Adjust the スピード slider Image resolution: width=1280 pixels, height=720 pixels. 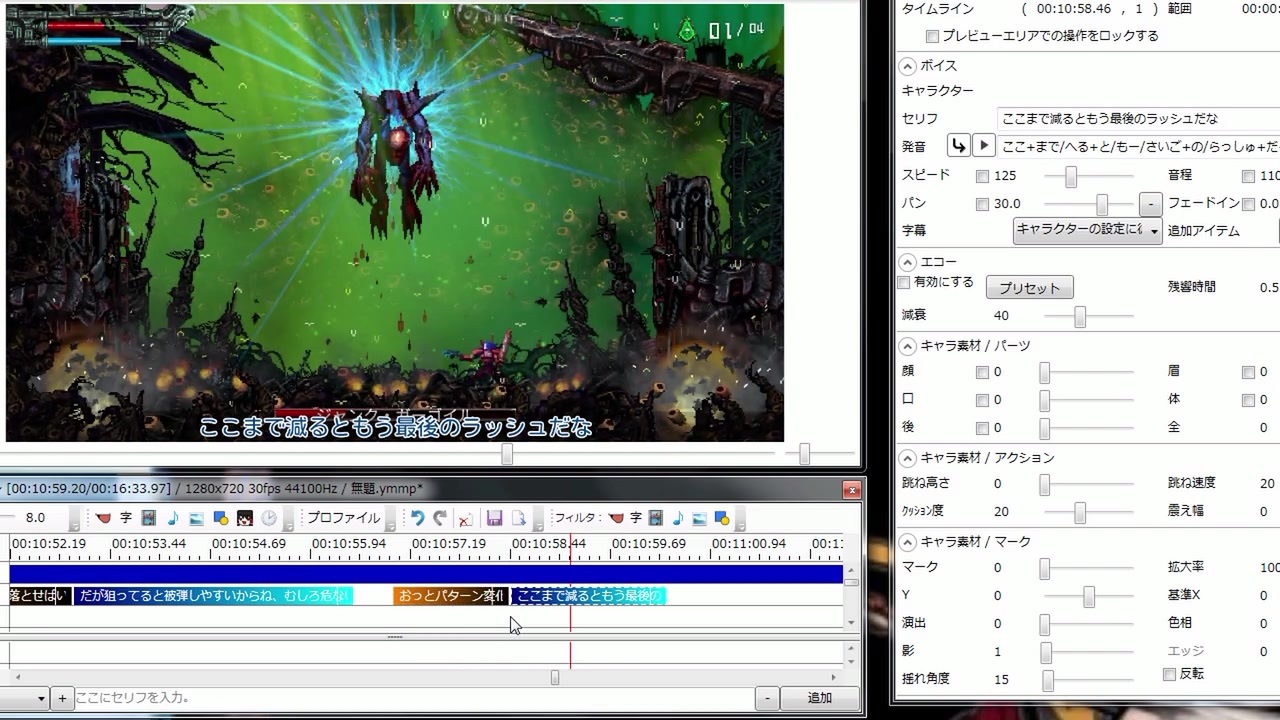tap(1071, 176)
